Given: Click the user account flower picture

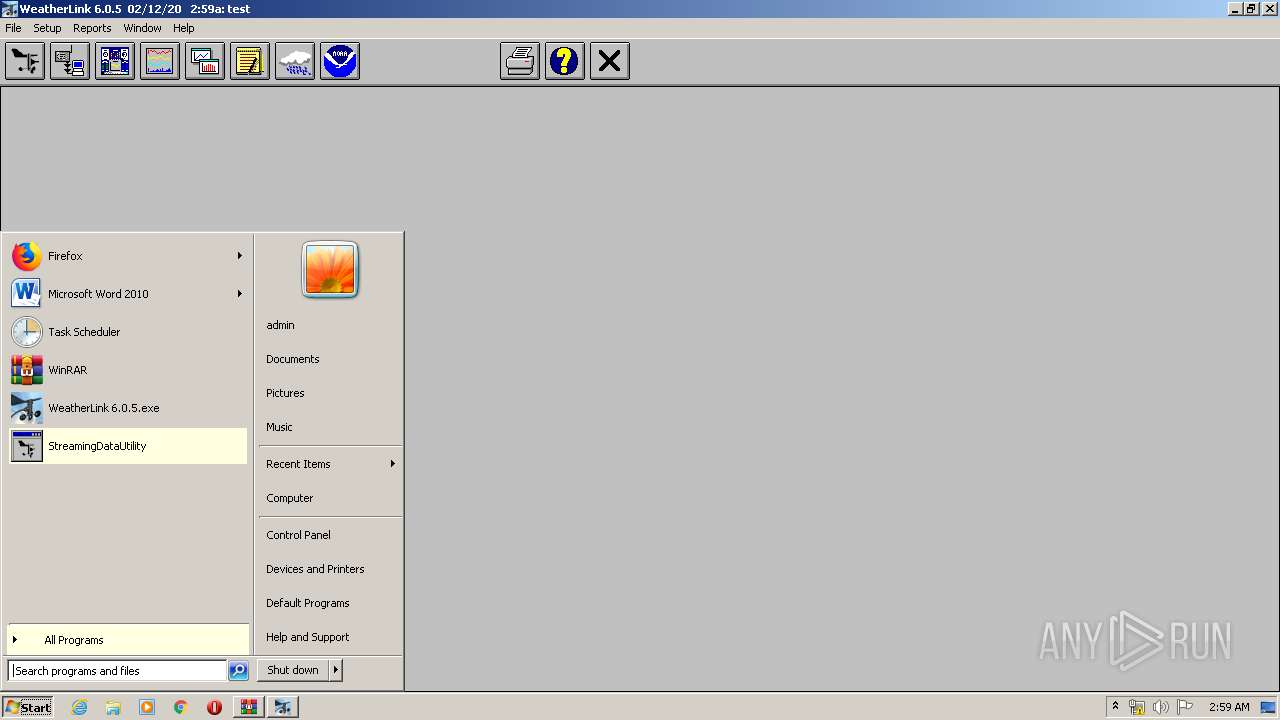Looking at the screenshot, I should tap(330, 270).
